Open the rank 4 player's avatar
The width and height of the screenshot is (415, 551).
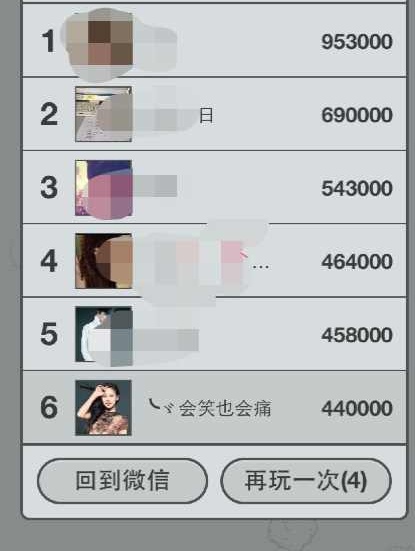tap(103, 261)
